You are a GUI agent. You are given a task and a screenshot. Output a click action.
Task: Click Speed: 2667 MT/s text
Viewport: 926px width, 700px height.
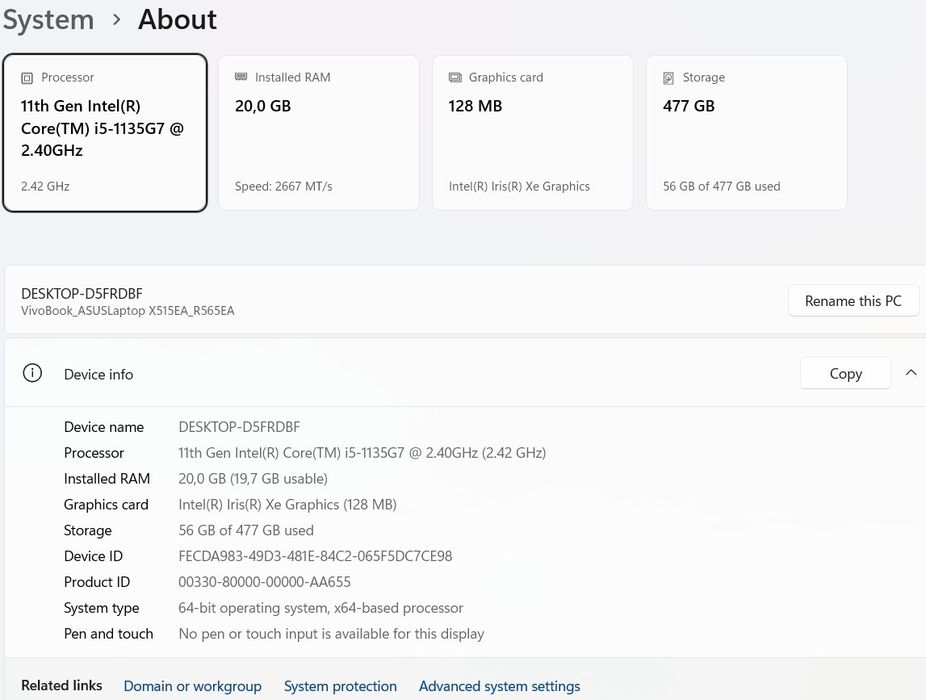coord(283,187)
